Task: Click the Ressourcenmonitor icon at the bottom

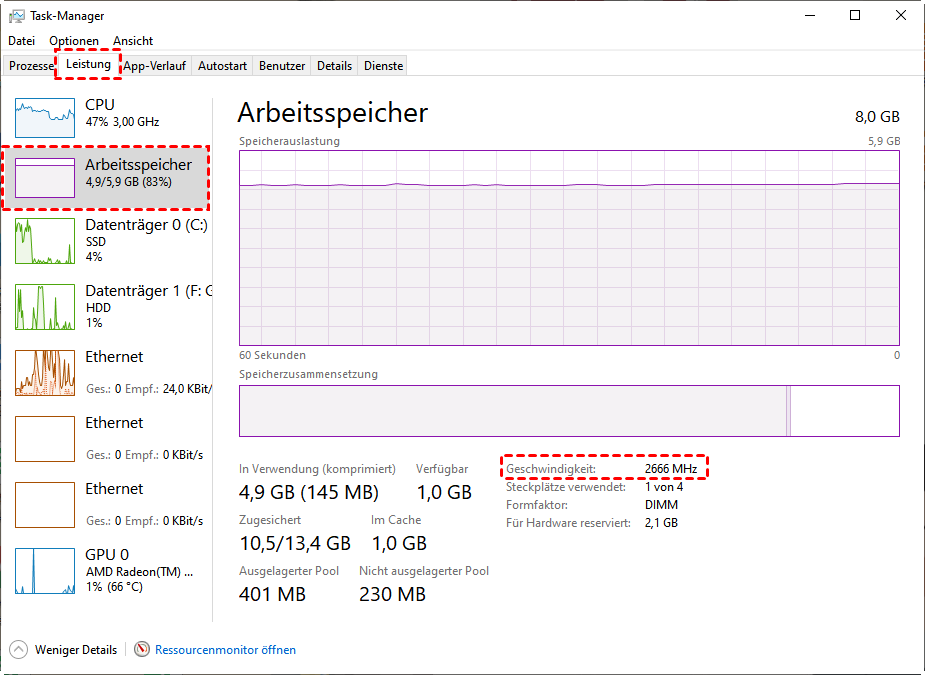Action: pos(142,650)
